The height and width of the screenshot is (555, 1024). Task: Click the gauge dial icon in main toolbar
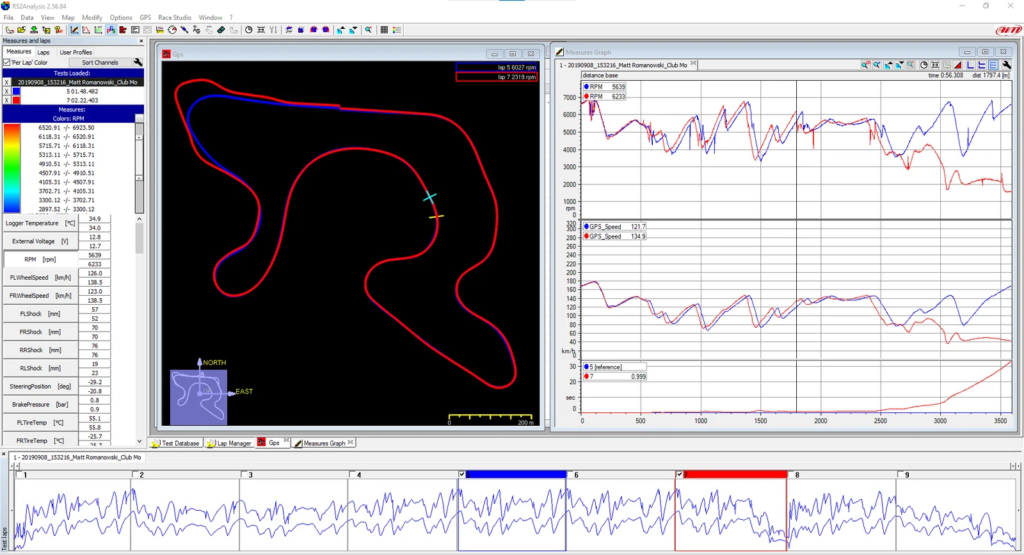(x=172, y=30)
